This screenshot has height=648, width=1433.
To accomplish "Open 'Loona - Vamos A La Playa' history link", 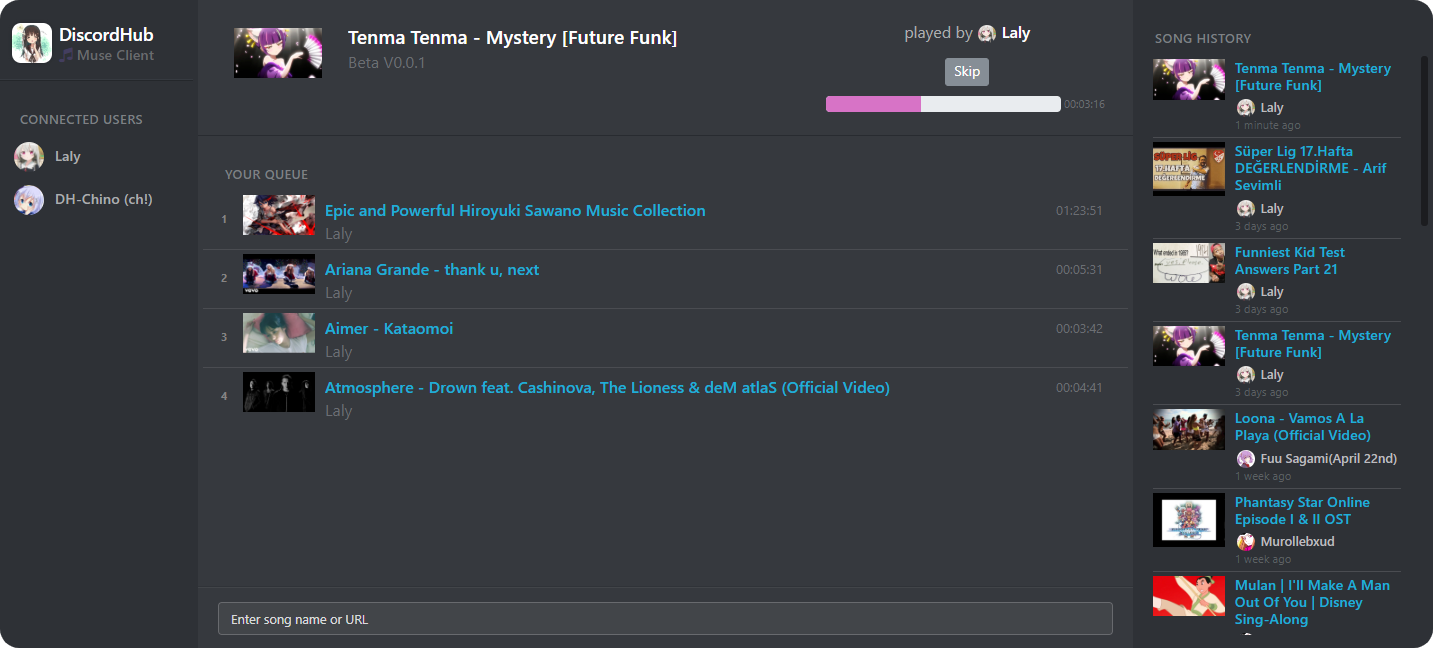I will (1302, 427).
